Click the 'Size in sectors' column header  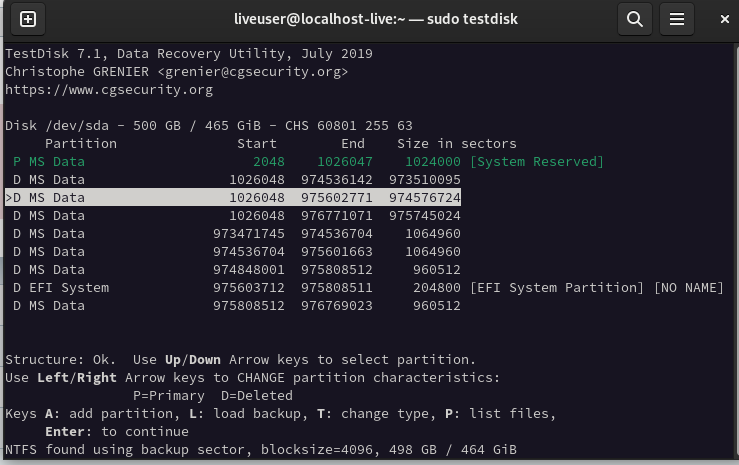[x=457, y=144]
